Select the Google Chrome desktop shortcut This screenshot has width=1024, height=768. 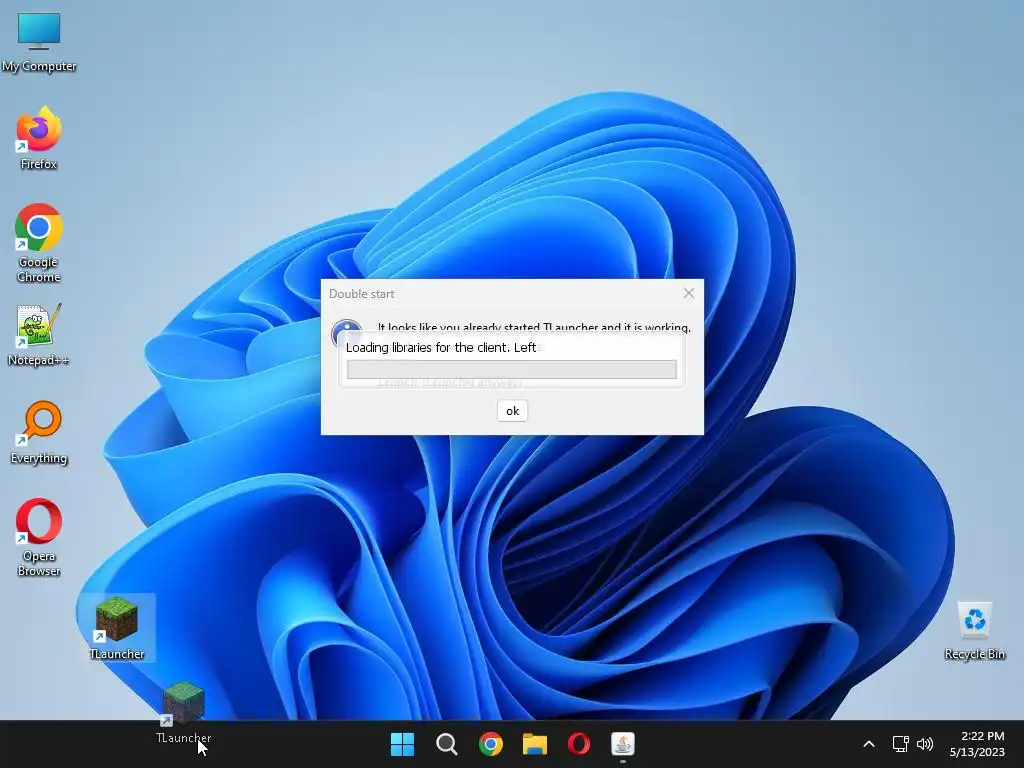pos(39,243)
